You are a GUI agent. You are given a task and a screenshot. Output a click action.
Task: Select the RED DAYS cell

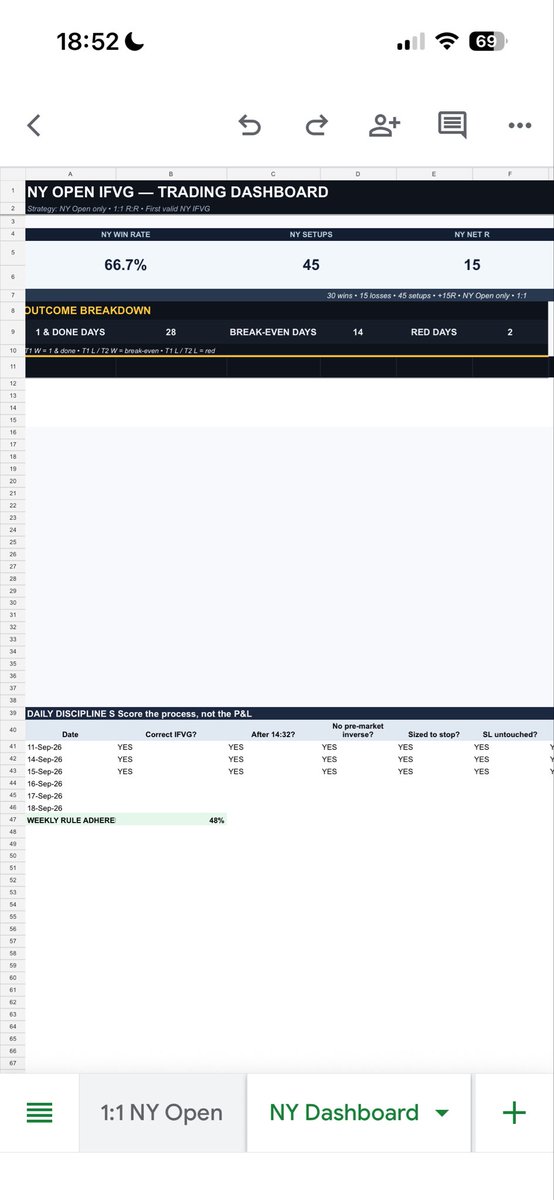click(x=434, y=331)
